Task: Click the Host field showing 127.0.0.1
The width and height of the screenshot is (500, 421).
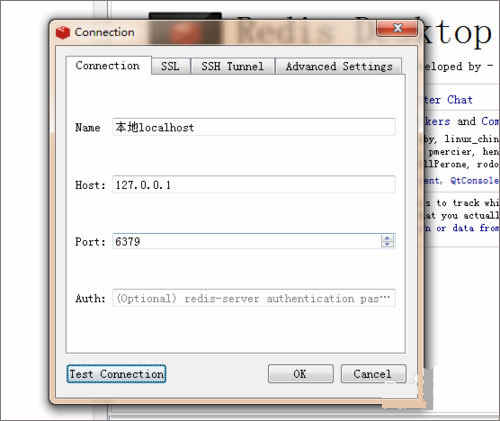Action: click(x=254, y=184)
